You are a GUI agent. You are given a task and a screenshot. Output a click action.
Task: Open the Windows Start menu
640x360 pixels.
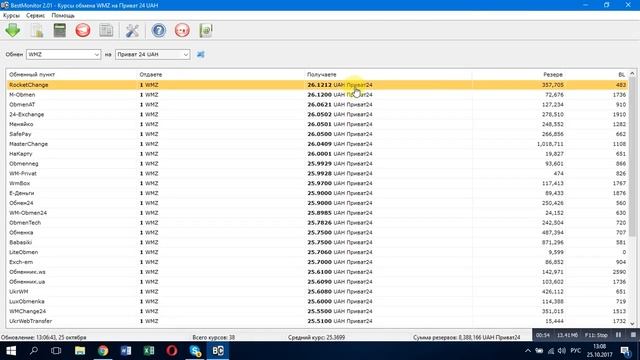11,351
